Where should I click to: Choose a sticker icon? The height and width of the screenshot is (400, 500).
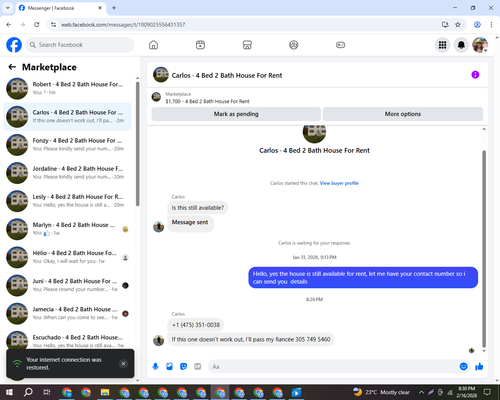pos(183,367)
